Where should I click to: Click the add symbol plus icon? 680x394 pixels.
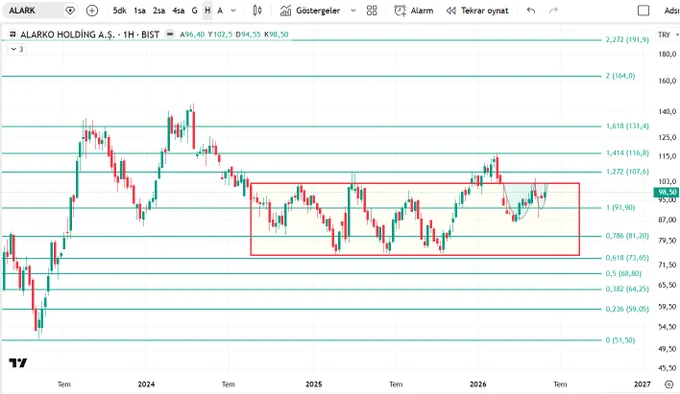tap(92, 10)
